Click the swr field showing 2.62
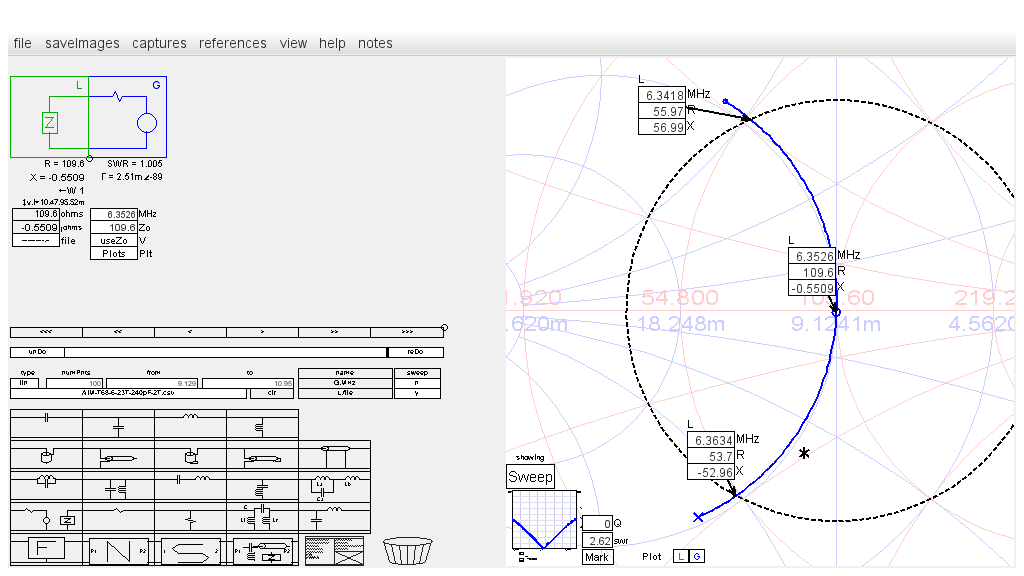 598,541
